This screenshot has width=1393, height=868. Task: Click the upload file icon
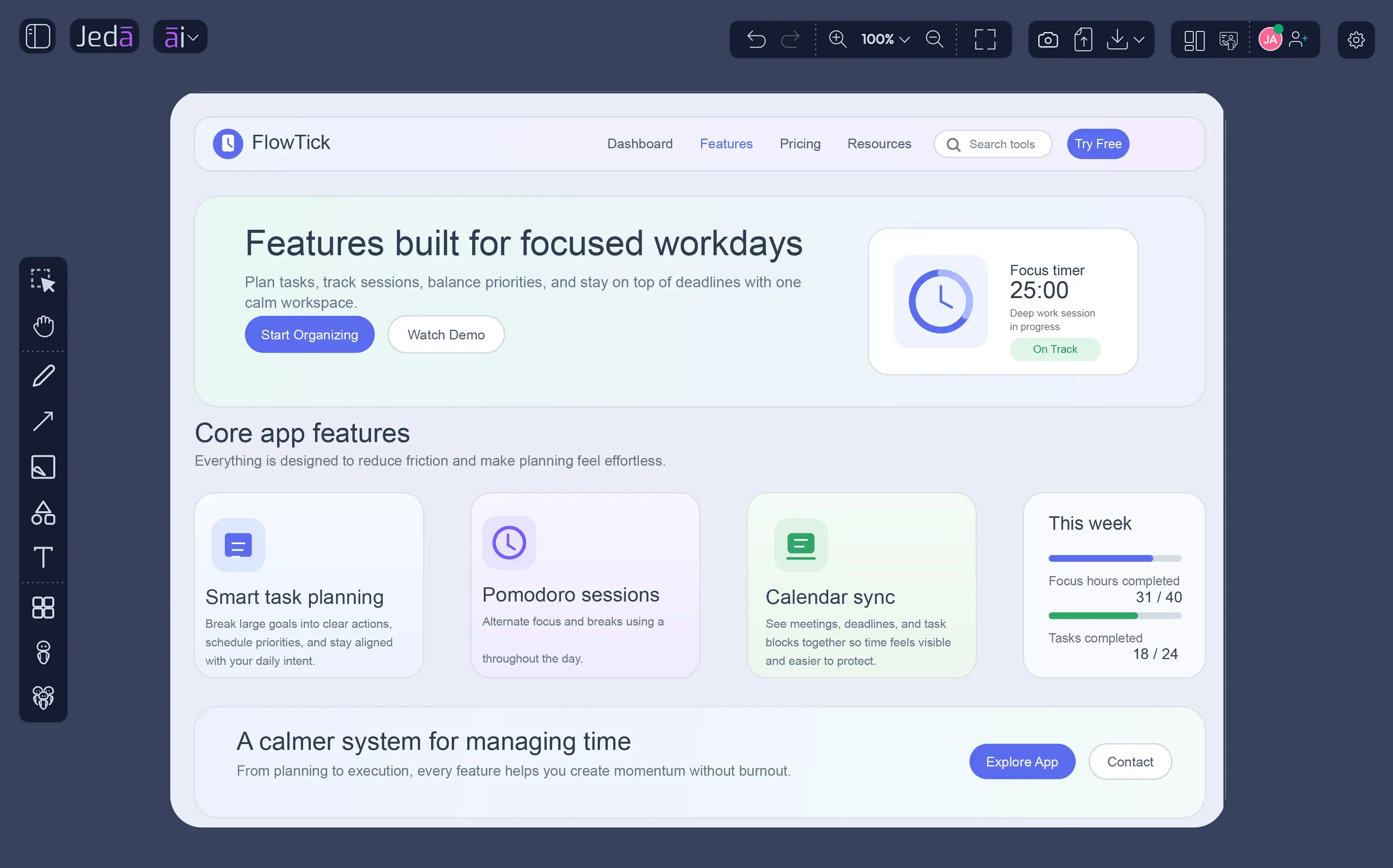pyautogui.click(x=1083, y=40)
